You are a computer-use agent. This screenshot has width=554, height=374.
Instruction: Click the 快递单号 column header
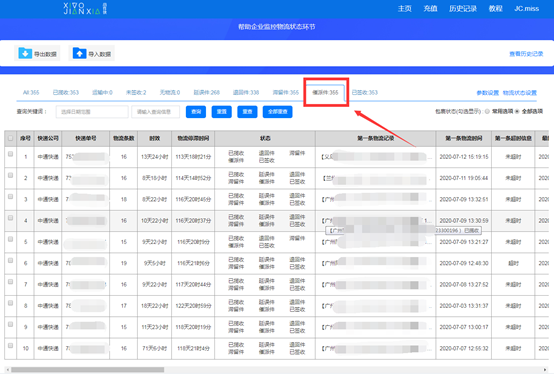click(x=86, y=138)
